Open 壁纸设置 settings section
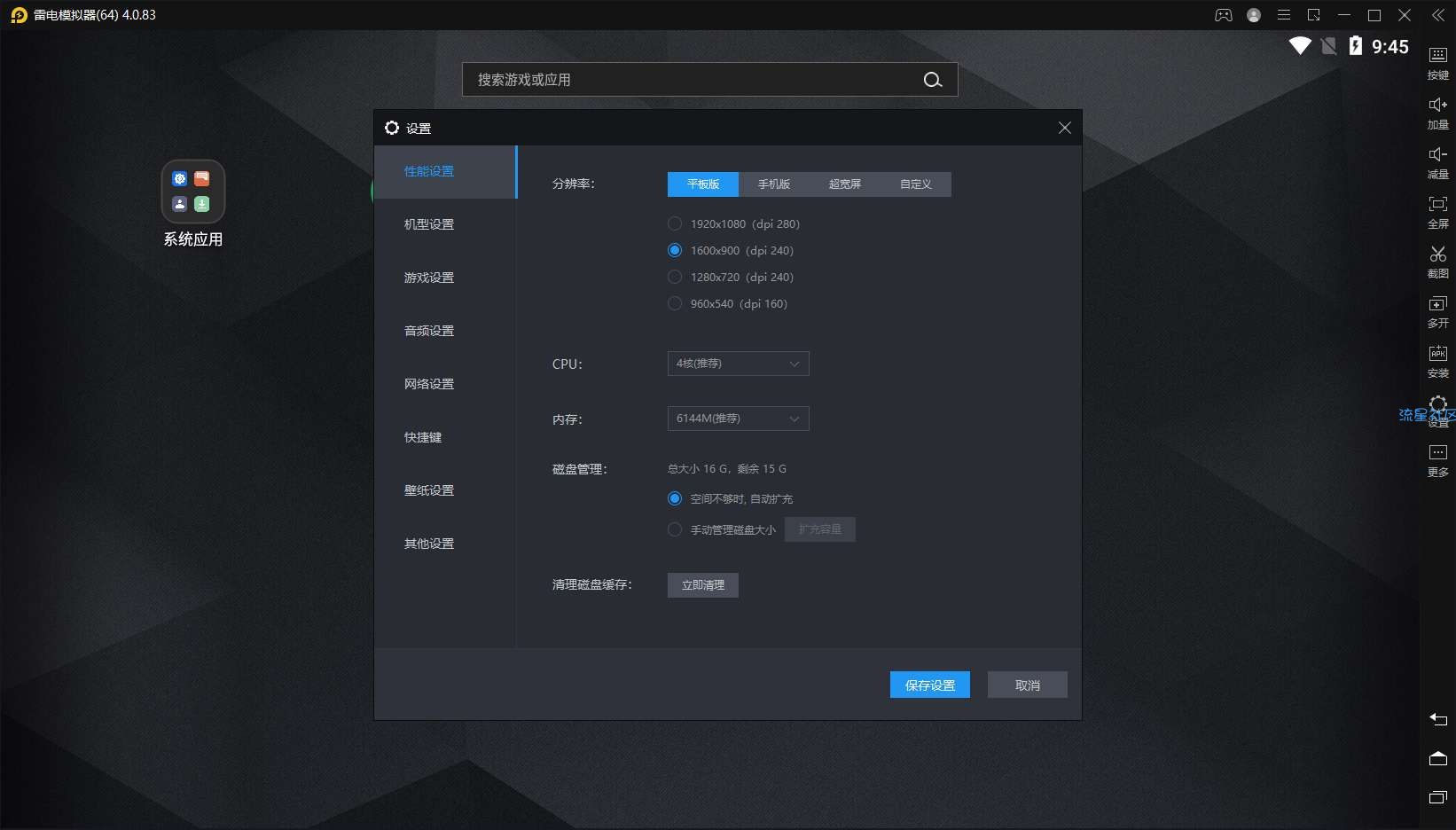The image size is (1456, 830). click(445, 490)
